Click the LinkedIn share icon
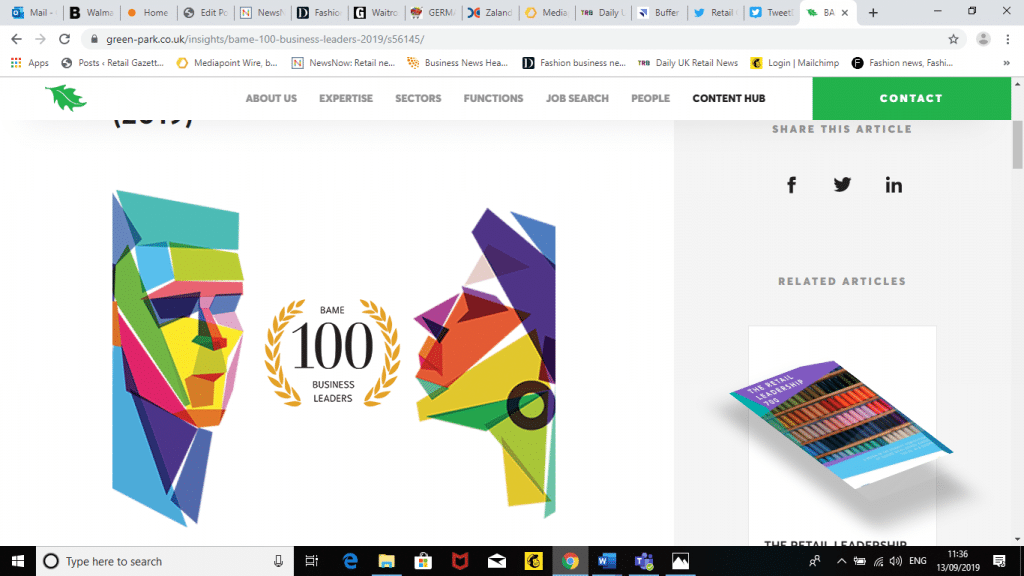 (893, 185)
